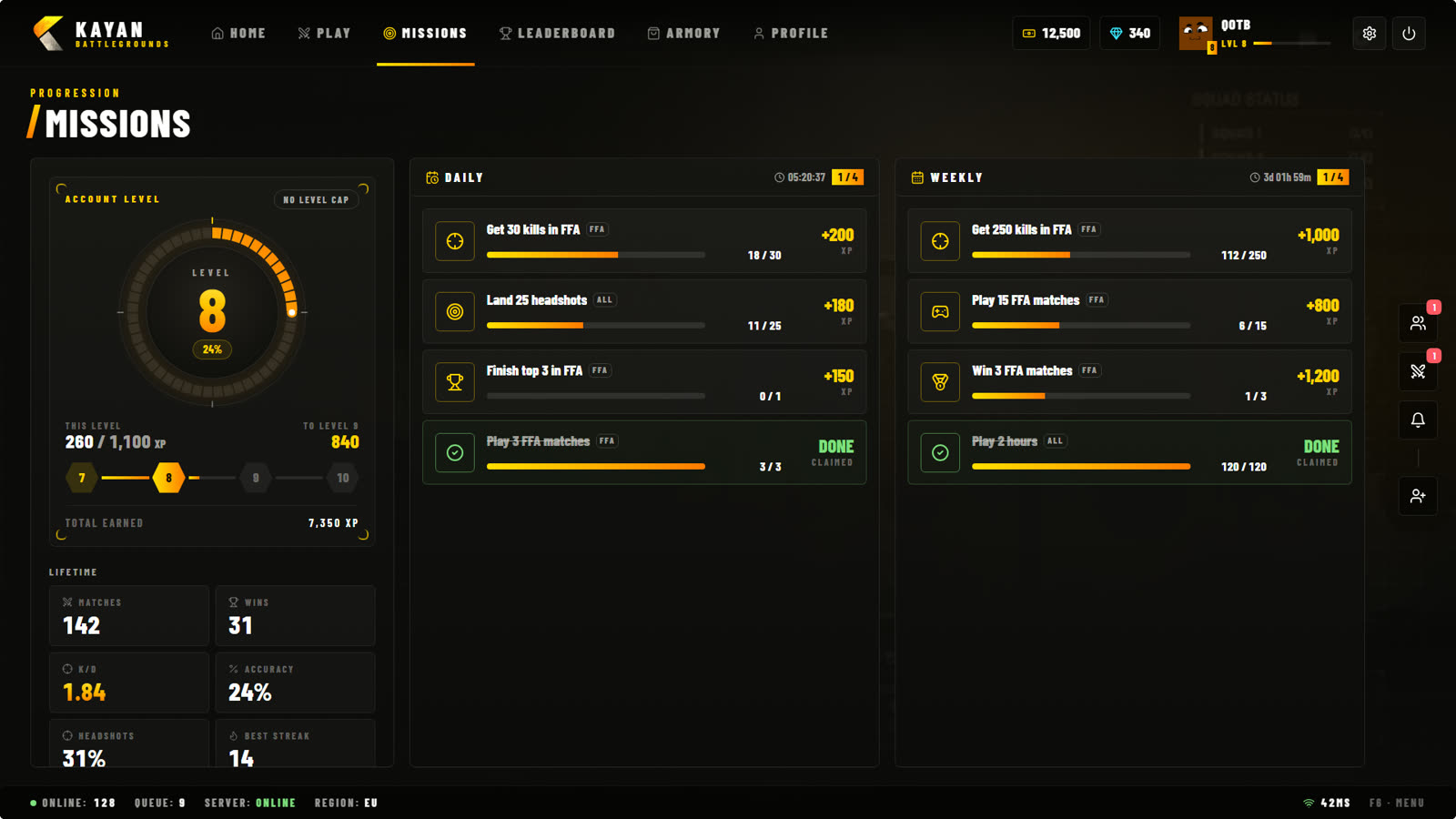Click the add friend sidebar icon
Screen dimensions: 1456x819
pos(1418,496)
